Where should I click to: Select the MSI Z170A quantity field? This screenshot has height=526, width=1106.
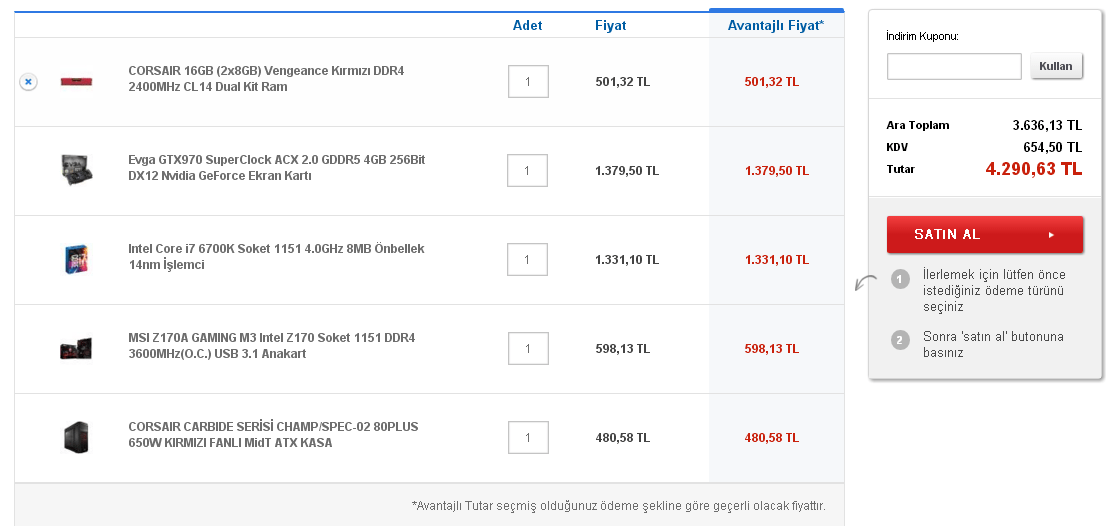(528, 349)
